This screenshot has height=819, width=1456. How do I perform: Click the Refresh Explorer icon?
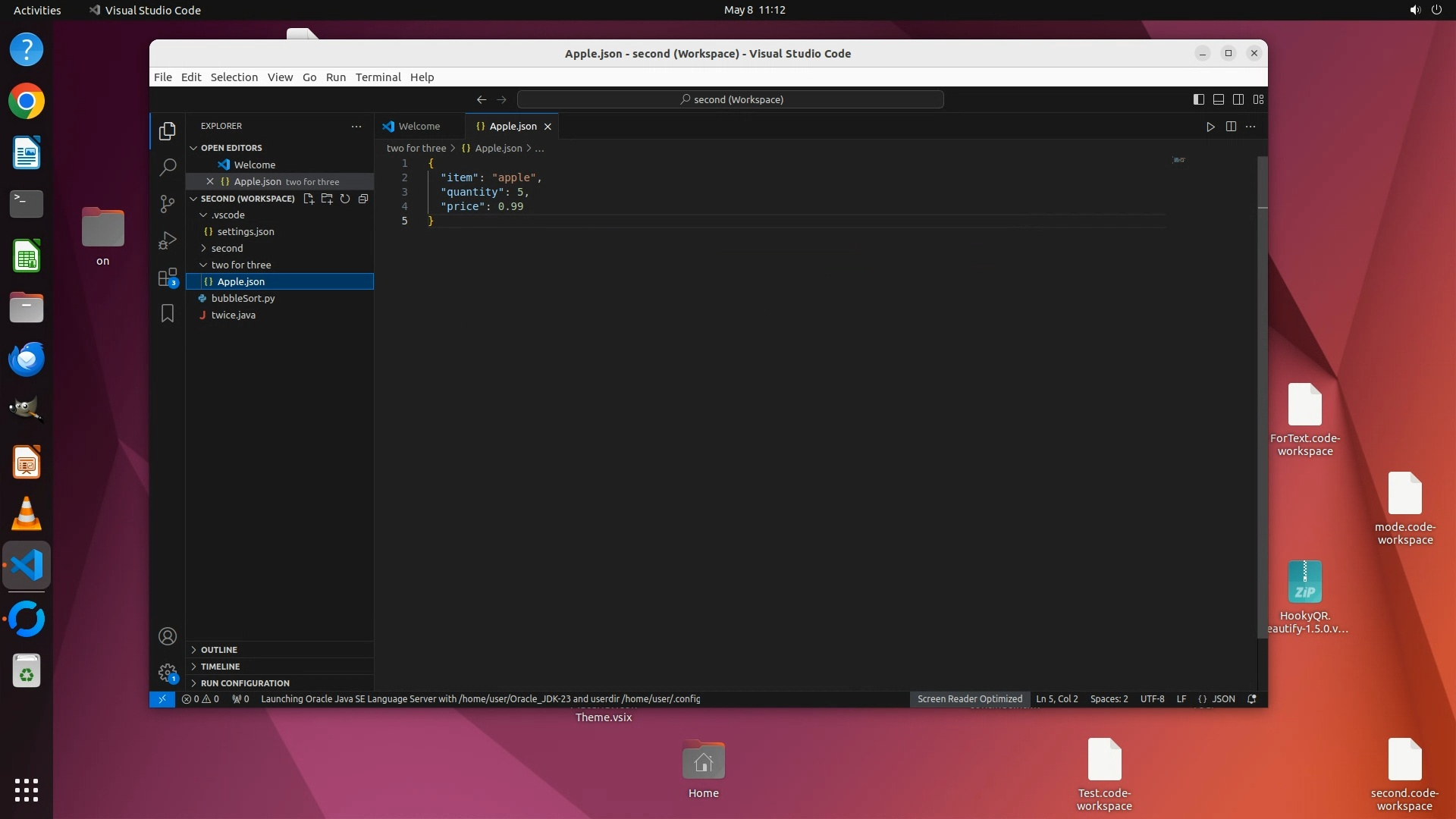tap(345, 199)
